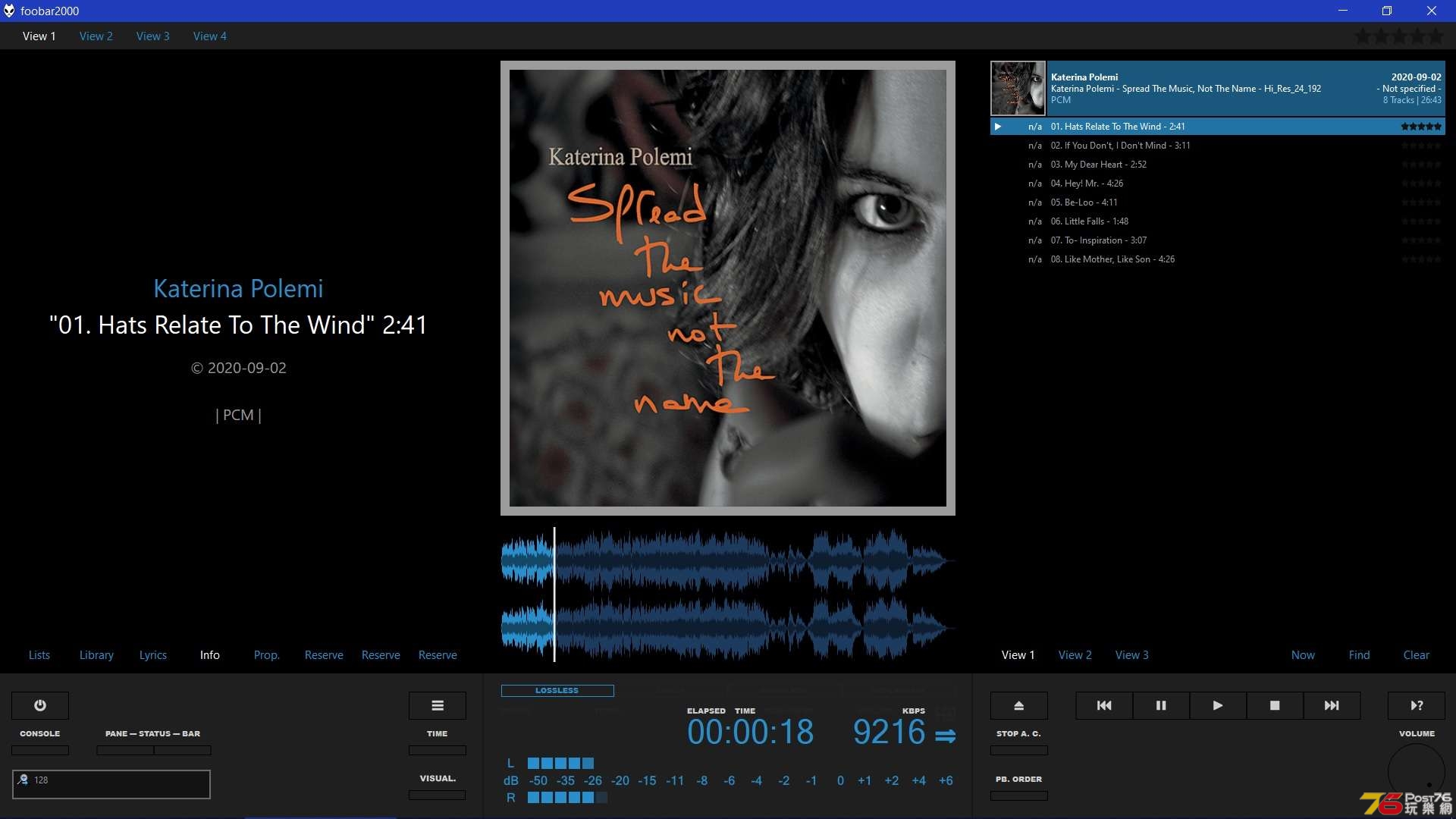The height and width of the screenshot is (819, 1456).
Task: Click the Eject/Stop A.C. icon
Action: point(1019,705)
